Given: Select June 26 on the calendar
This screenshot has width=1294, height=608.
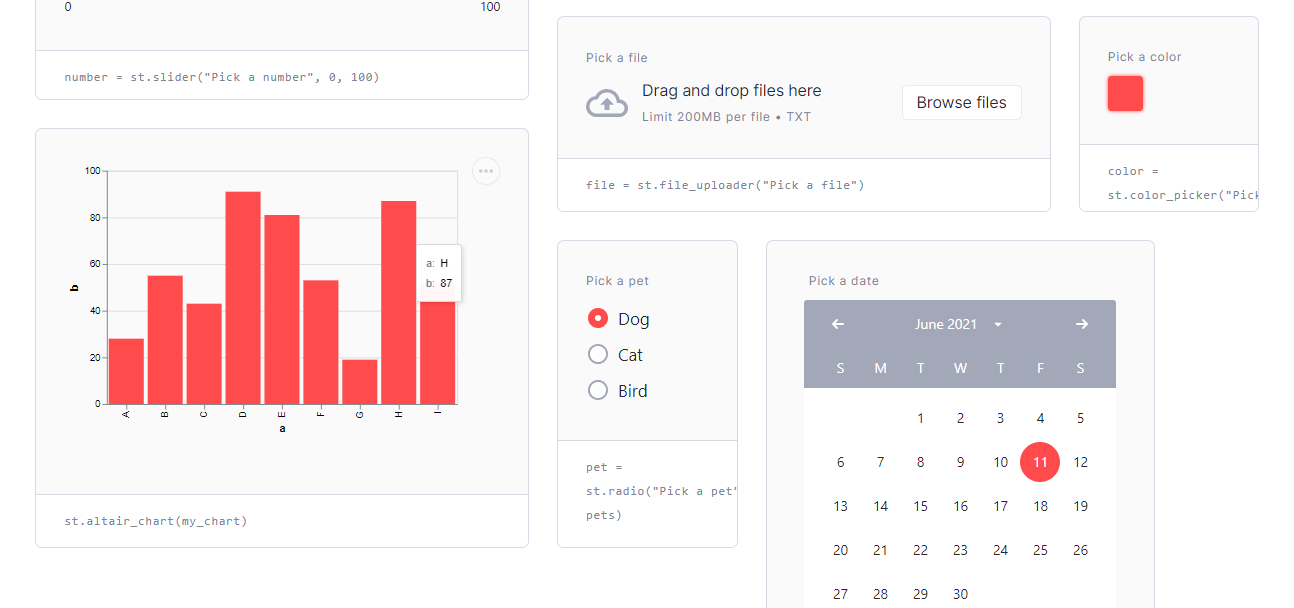Looking at the screenshot, I should pyautogui.click(x=1080, y=550).
